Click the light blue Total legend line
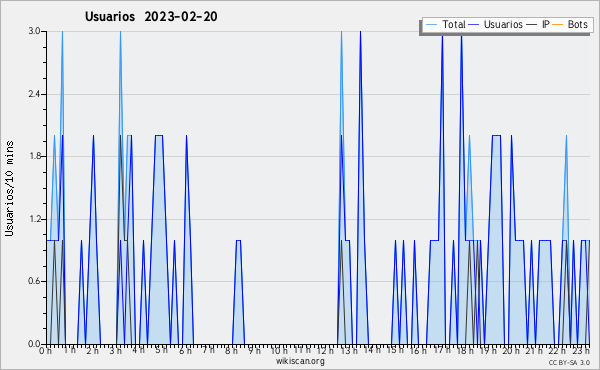 pos(431,25)
